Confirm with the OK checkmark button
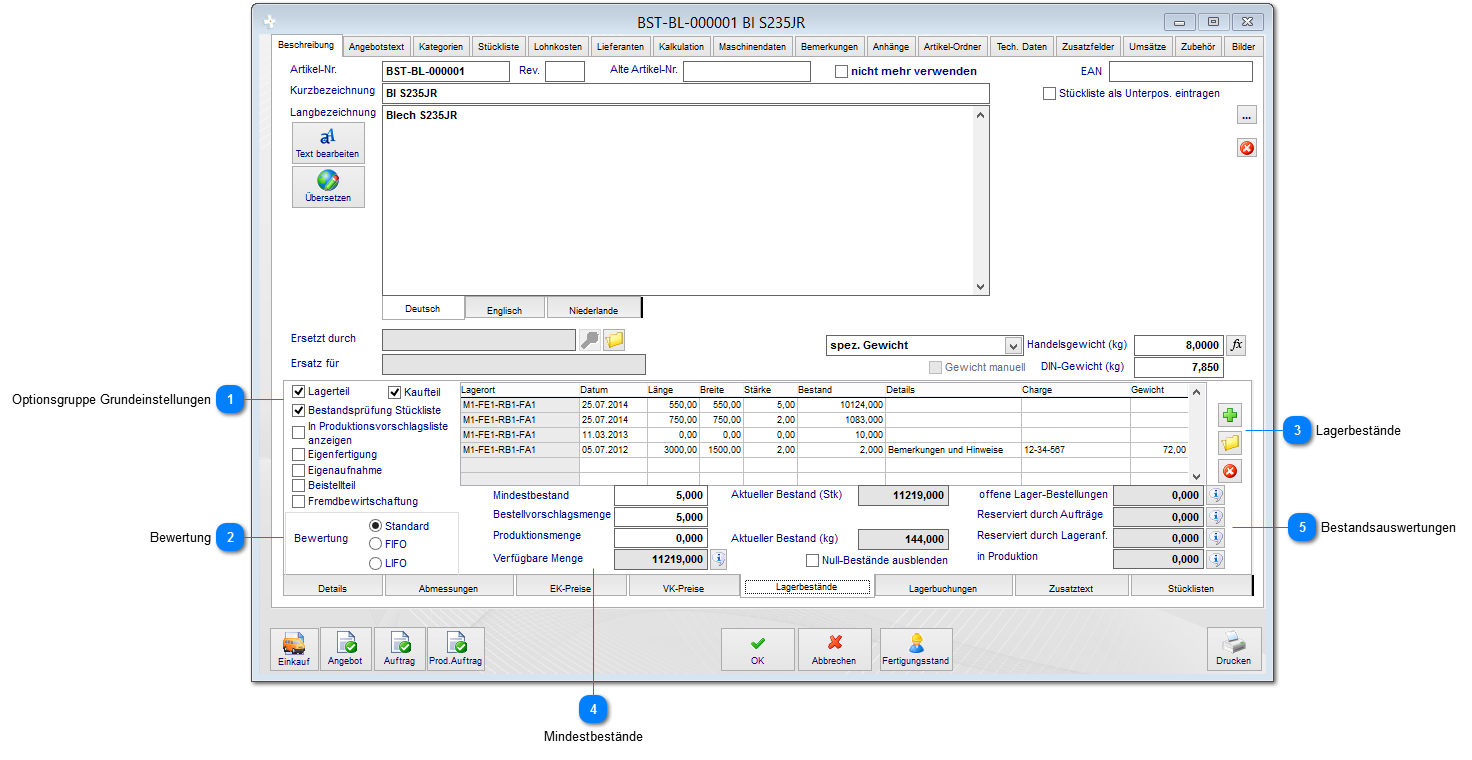Screen dimensions: 1472x760 click(x=758, y=649)
